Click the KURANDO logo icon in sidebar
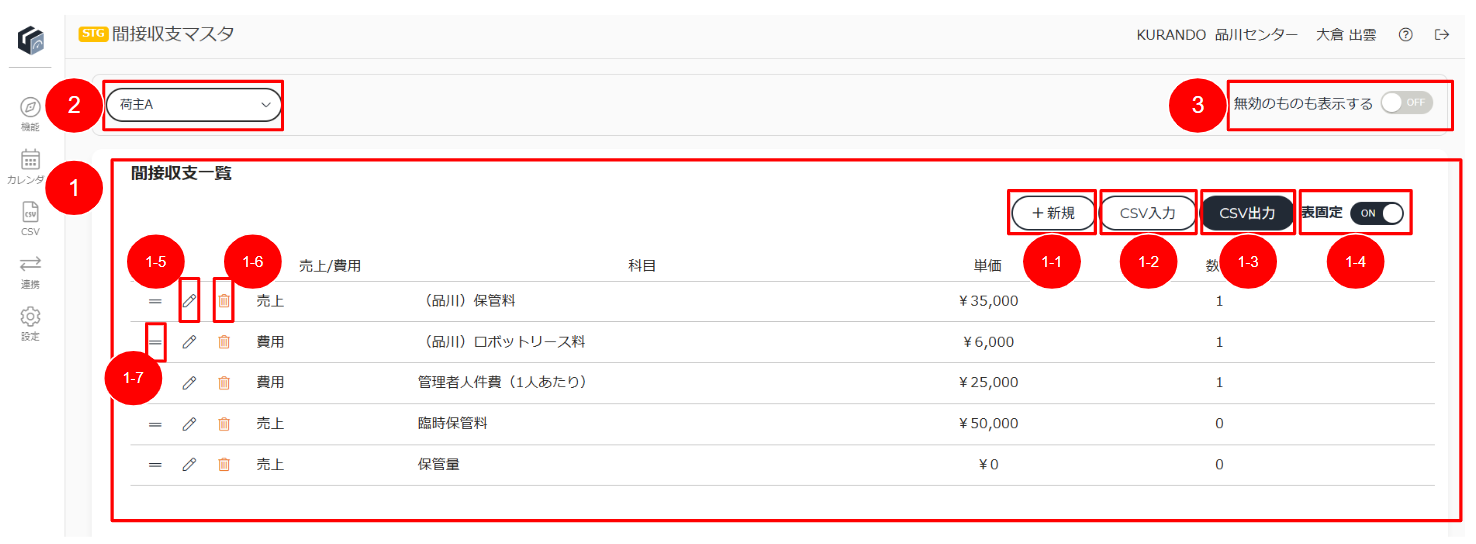This screenshot has height=544, width=1476. tap(30, 41)
